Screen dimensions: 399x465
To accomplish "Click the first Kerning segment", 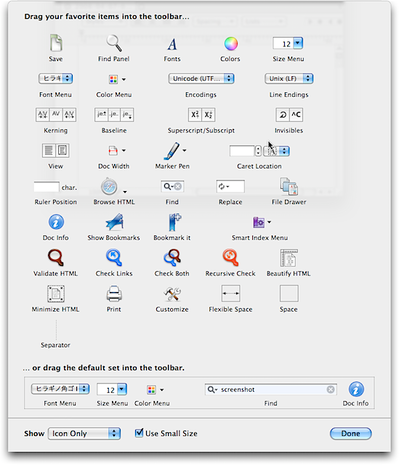I will (x=42, y=115).
